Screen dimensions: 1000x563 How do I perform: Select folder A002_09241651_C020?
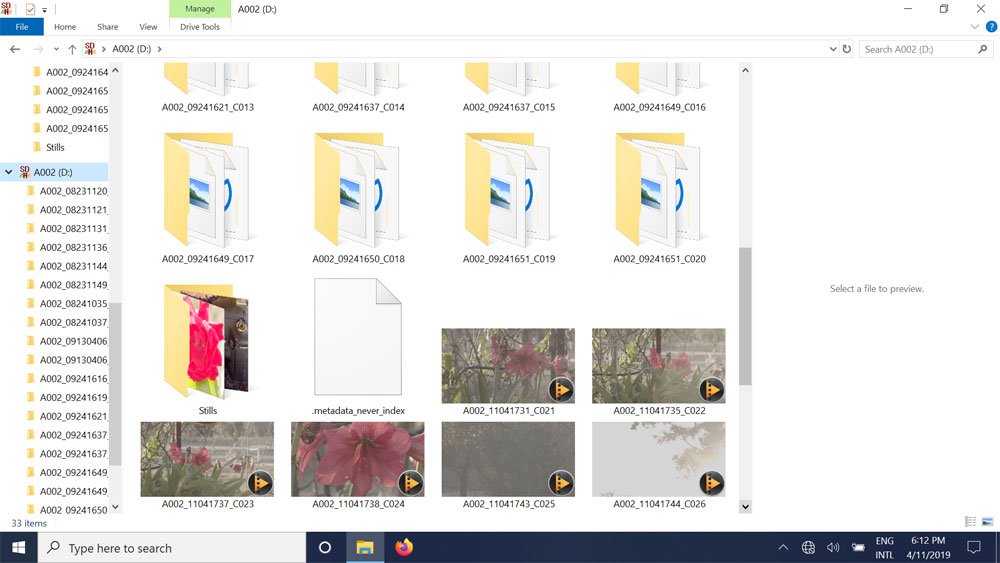659,198
